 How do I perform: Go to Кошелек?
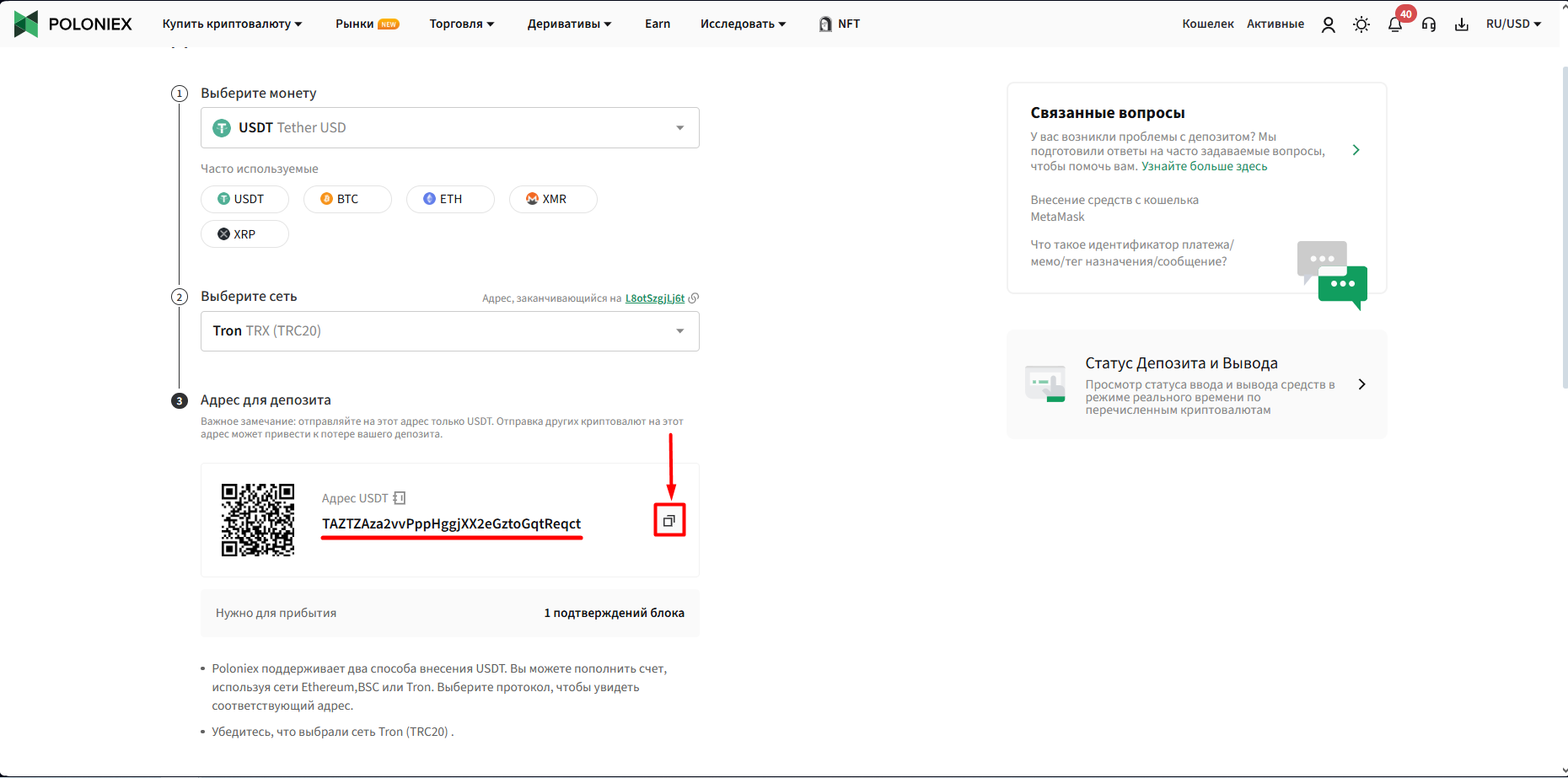tap(1207, 24)
